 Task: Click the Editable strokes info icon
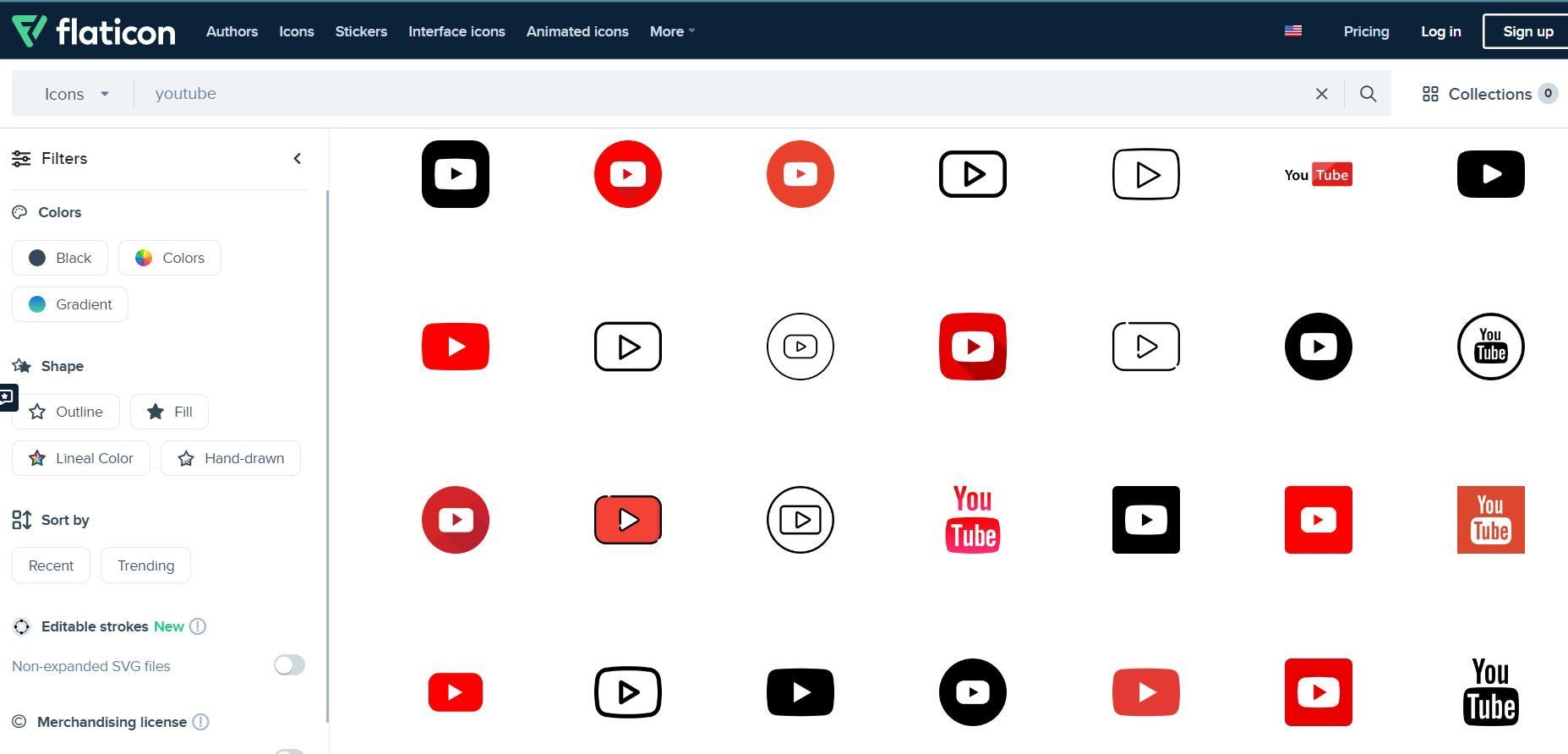198,626
